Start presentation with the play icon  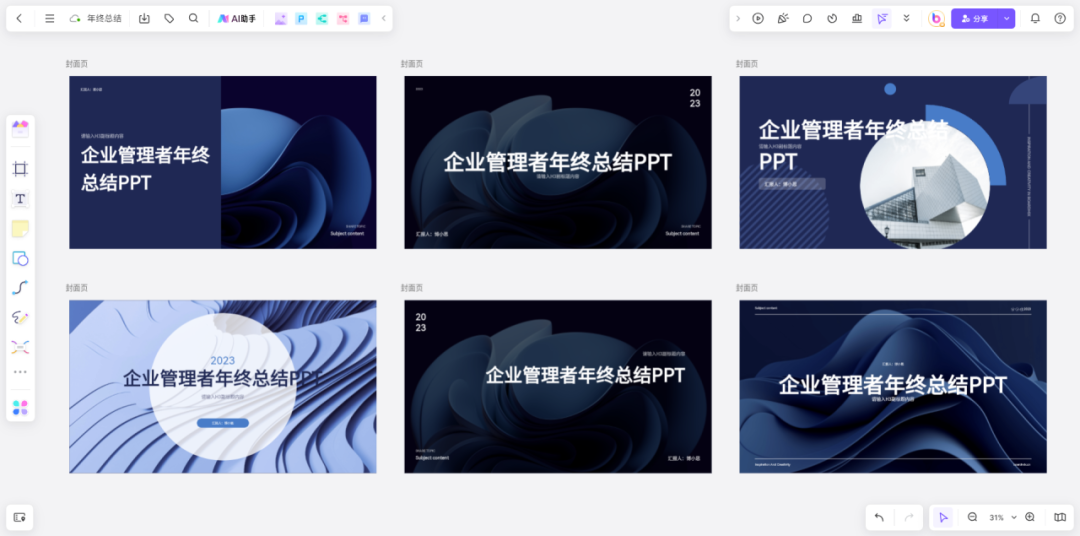coord(758,18)
